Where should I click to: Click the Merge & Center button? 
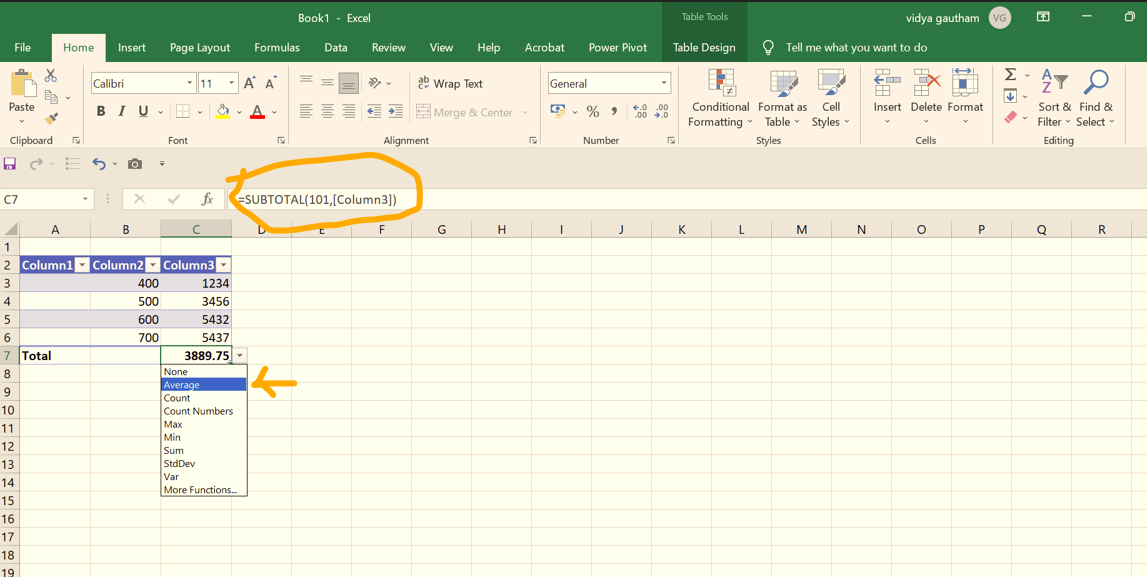465,112
